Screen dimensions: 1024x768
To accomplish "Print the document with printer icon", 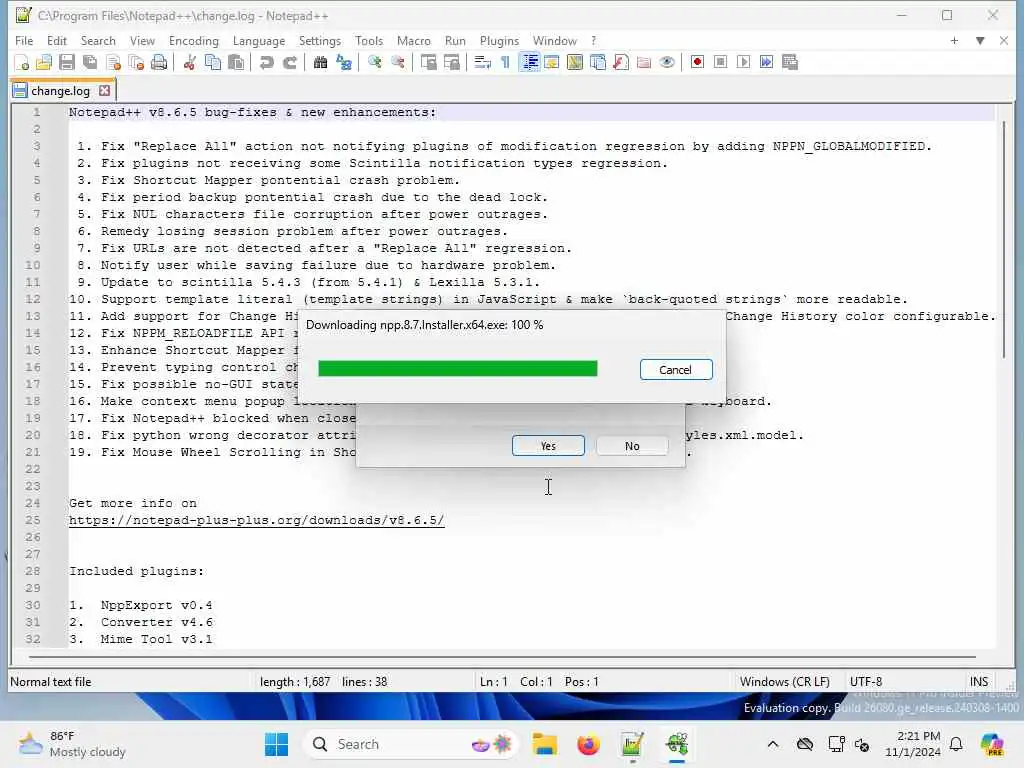I will click(x=159, y=63).
